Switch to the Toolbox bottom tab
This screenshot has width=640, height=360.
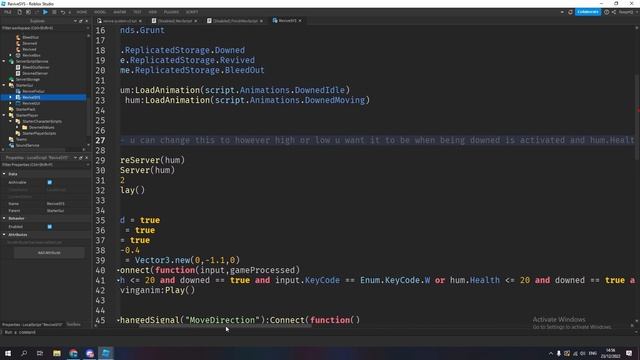coord(73,324)
